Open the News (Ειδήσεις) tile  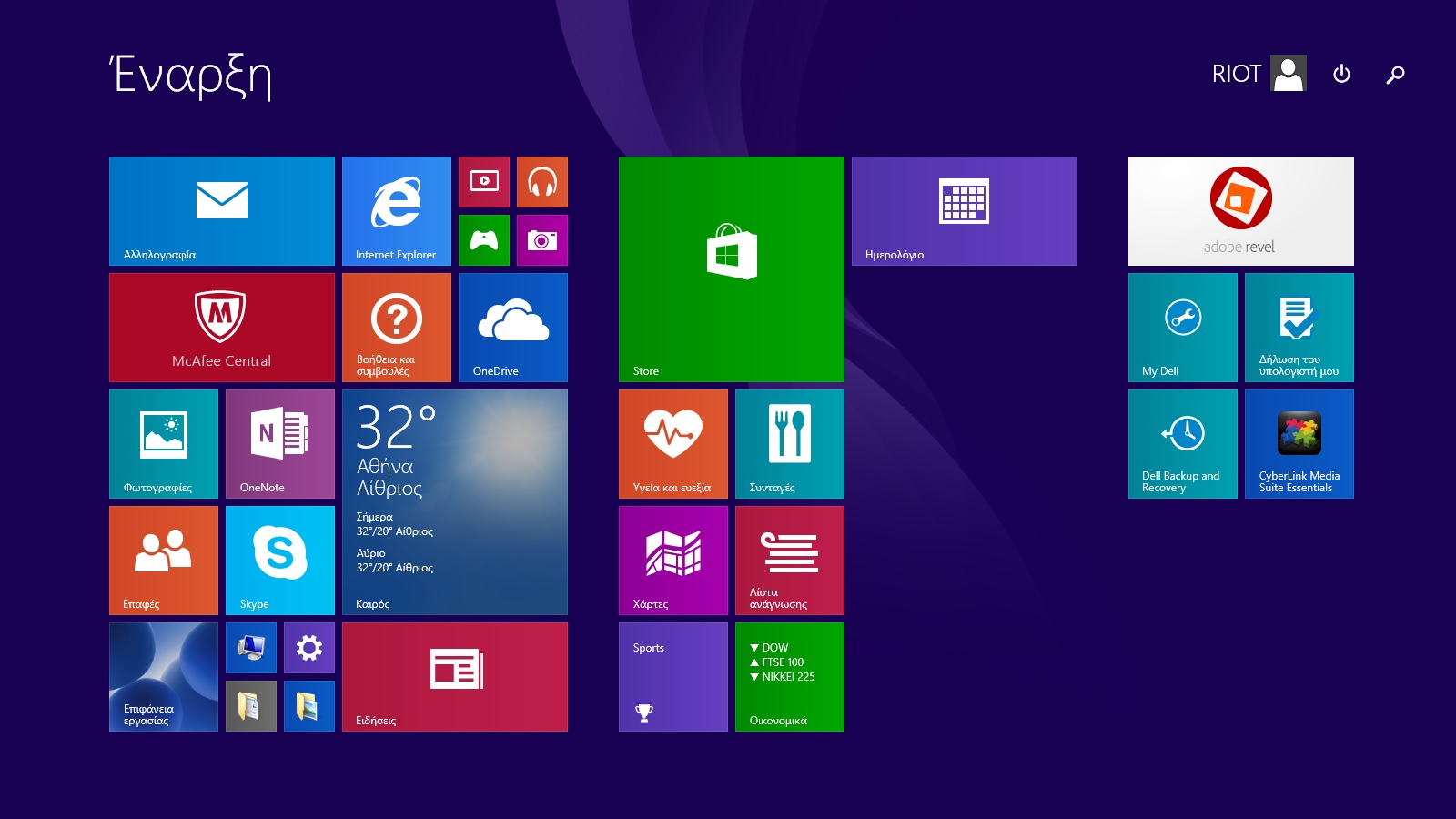pos(455,677)
